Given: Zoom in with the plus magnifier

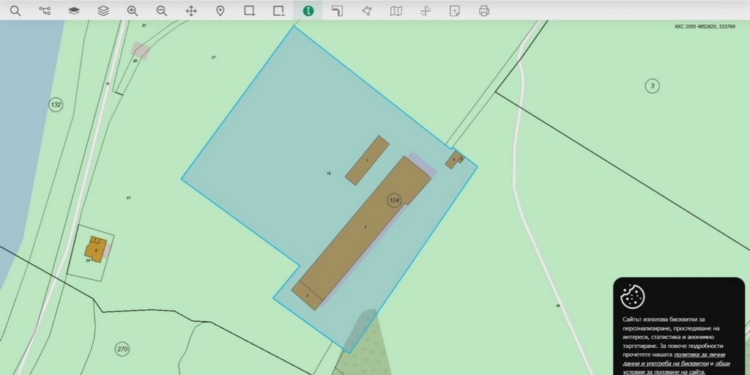Looking at the screenshot, I should (x=132, y=11).
